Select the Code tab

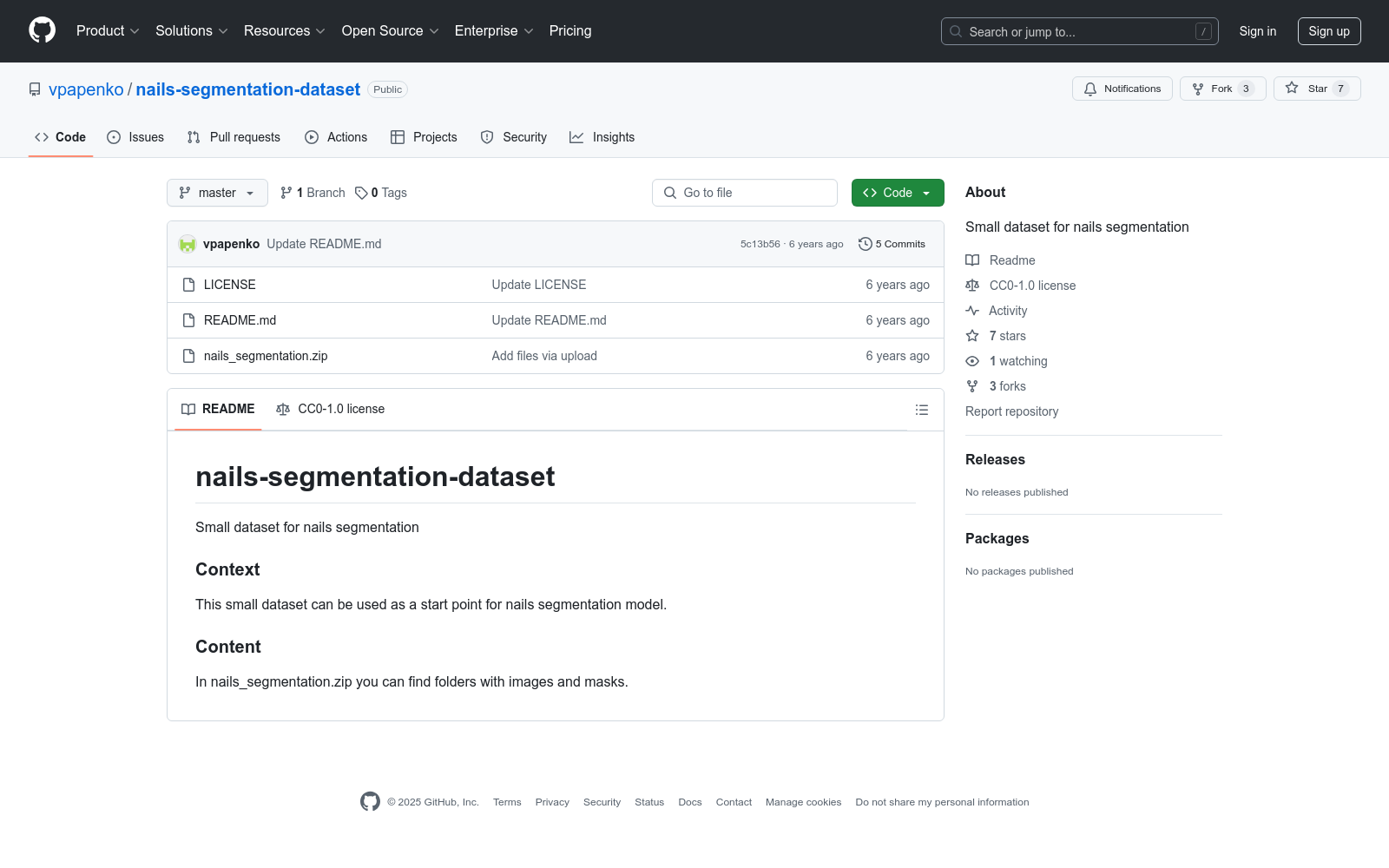61,137
